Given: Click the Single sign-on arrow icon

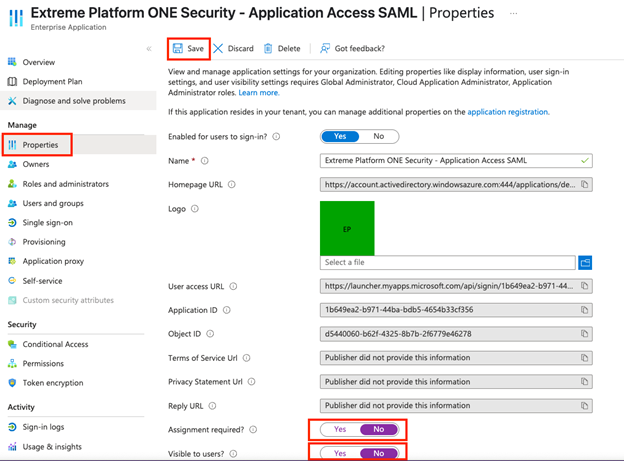Looking at the screenshot, I should pos(12,223).
